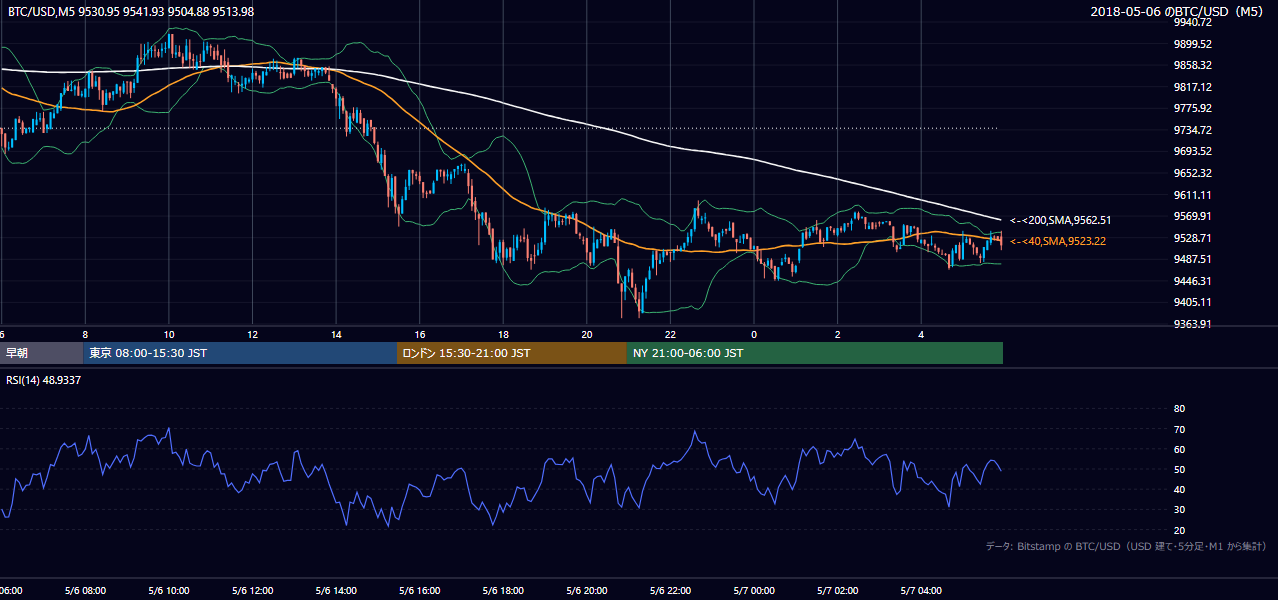Click the RSI(14) 48.9337 indicator label
Image resolution: width=1278 pixels, height=600 pixels.
(x=44, y=380)
